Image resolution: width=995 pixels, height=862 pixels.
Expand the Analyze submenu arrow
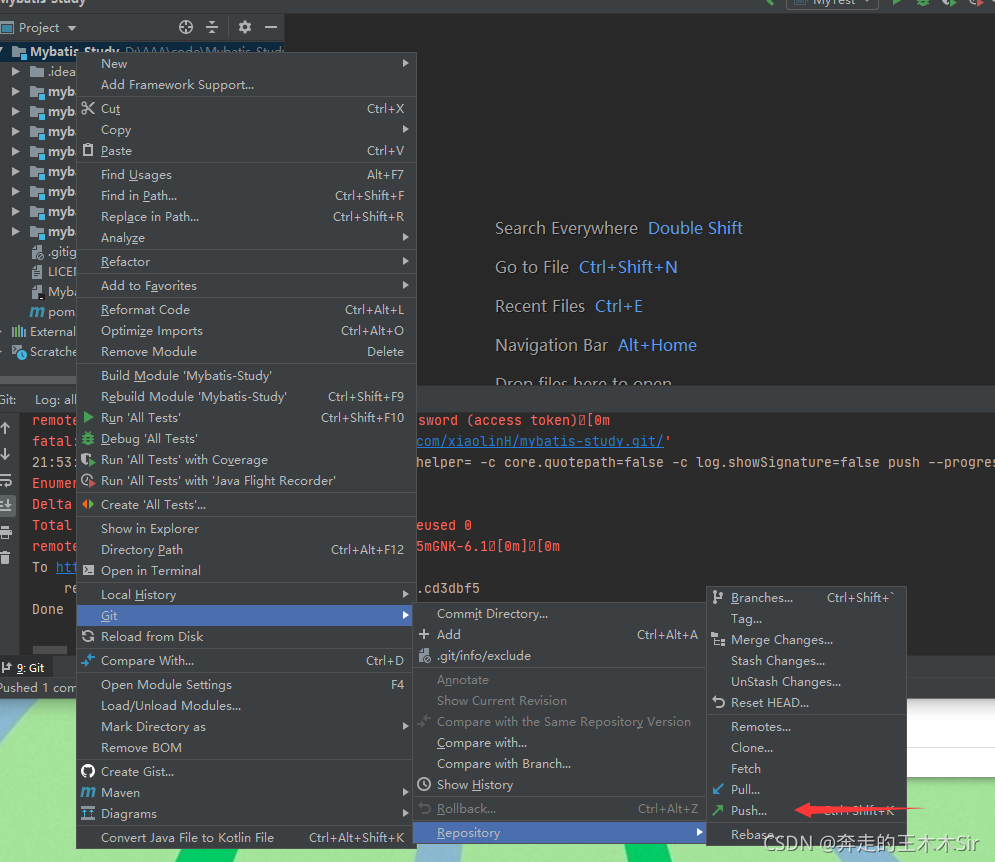[x=405, y=237]
